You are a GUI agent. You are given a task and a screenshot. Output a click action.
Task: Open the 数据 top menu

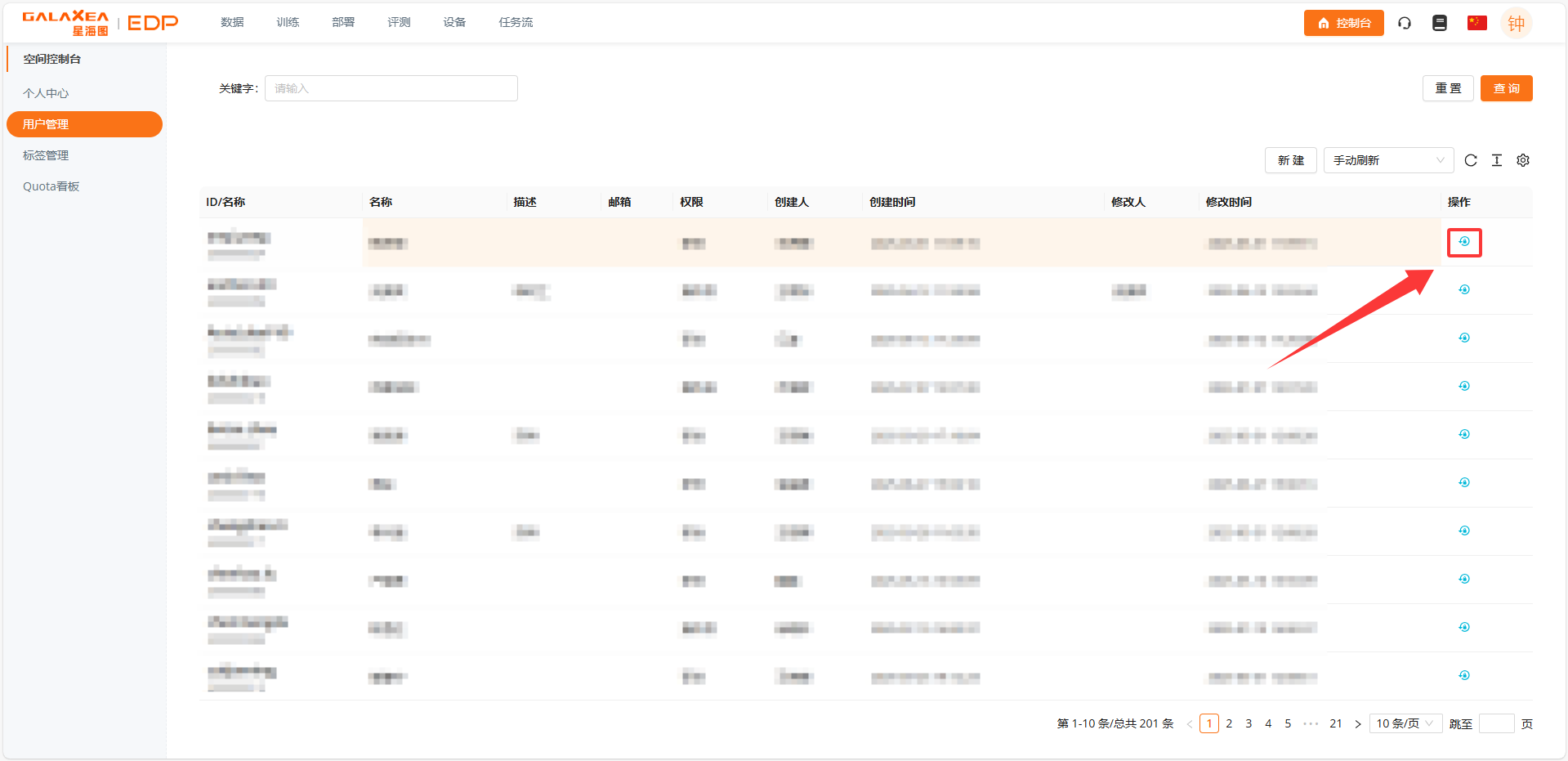click(x=232, y=22)
